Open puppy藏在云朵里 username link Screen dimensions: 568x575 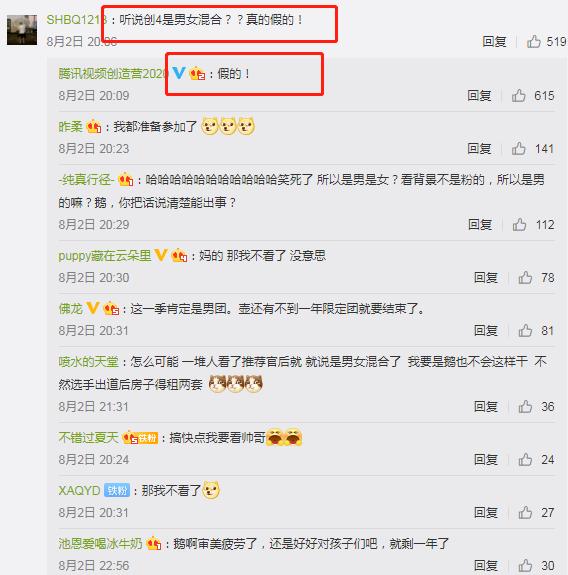tap(105, 256)
